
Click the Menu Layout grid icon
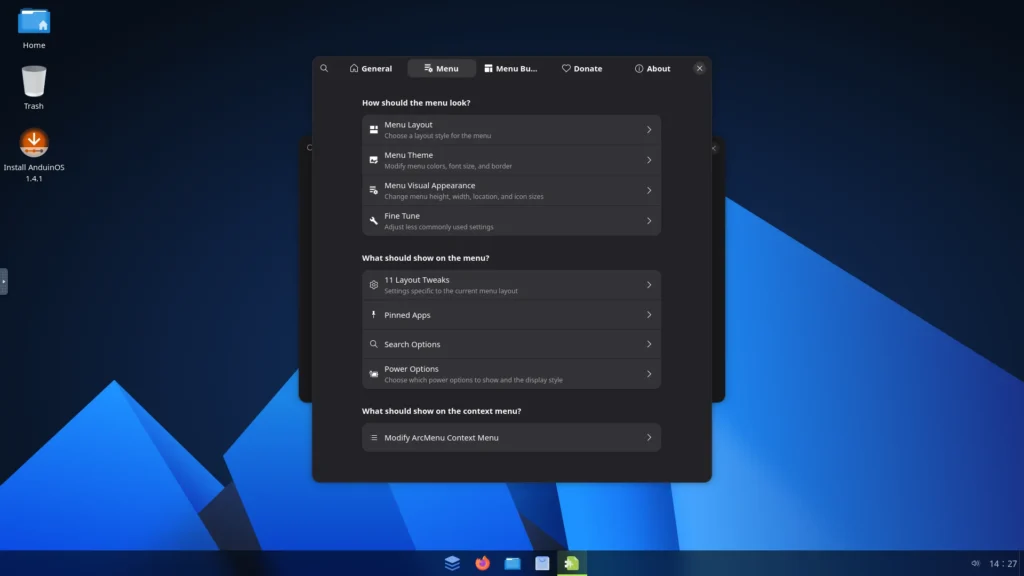click(x=374, y=129)
